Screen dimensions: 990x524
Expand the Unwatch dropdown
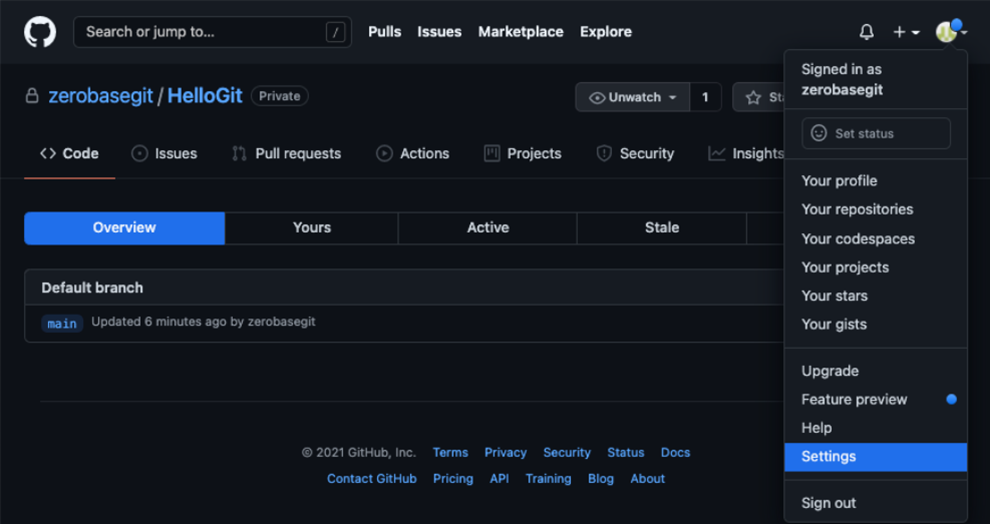coord(633,98)
